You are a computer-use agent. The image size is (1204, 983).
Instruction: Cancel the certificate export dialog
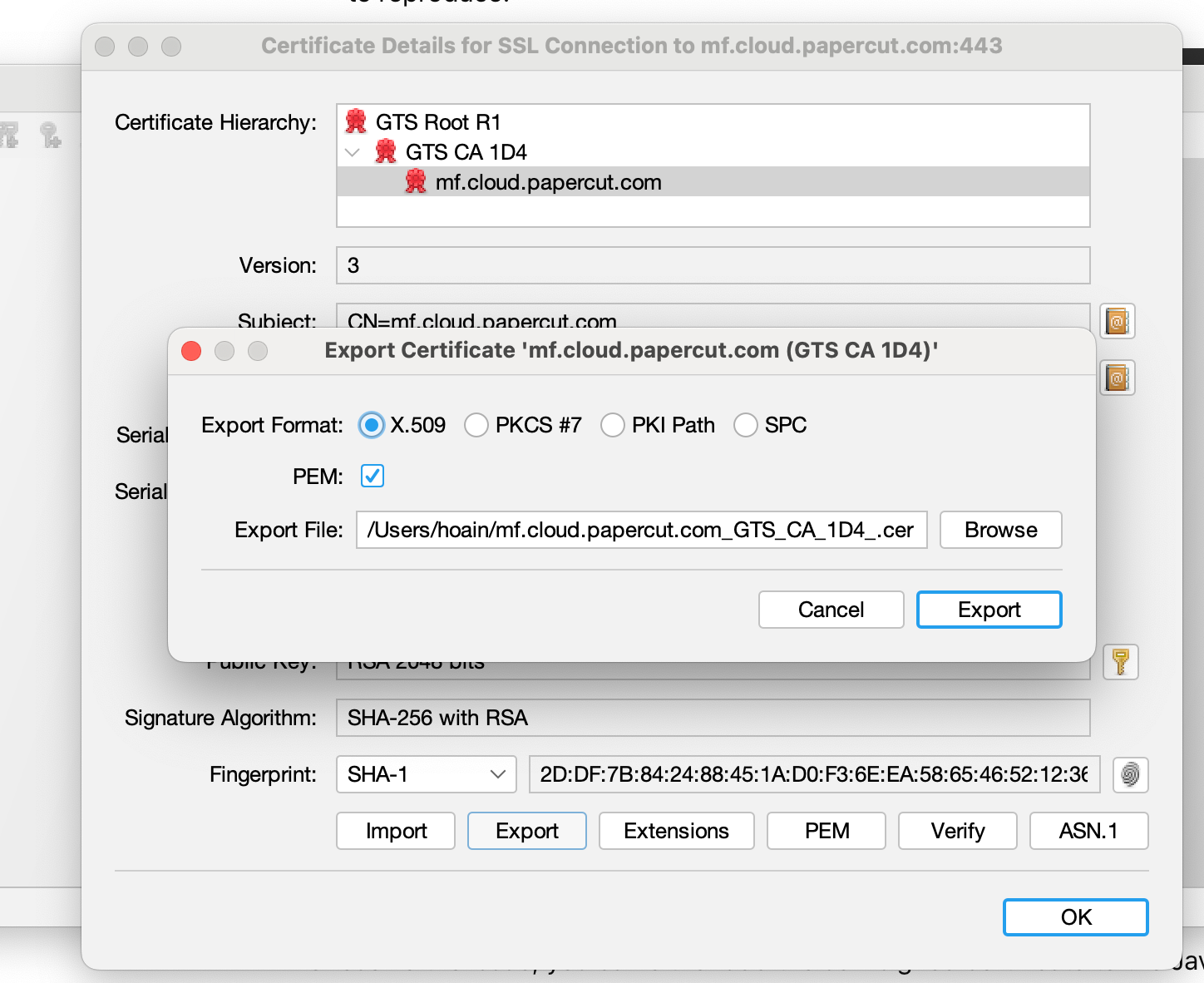[830, 610]
